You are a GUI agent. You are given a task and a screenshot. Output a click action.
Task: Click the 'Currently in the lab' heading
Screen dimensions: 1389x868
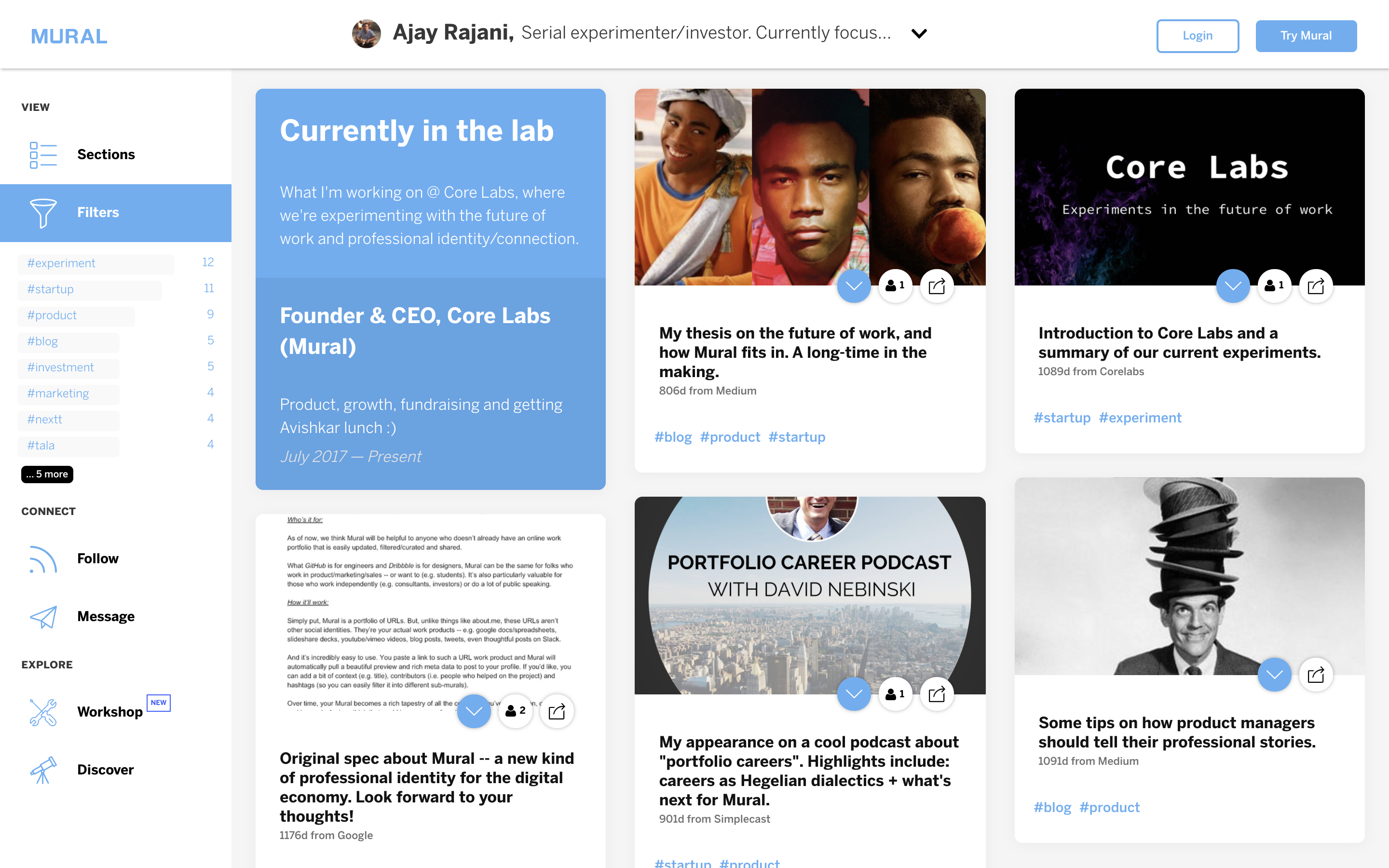tap(417, 131)
